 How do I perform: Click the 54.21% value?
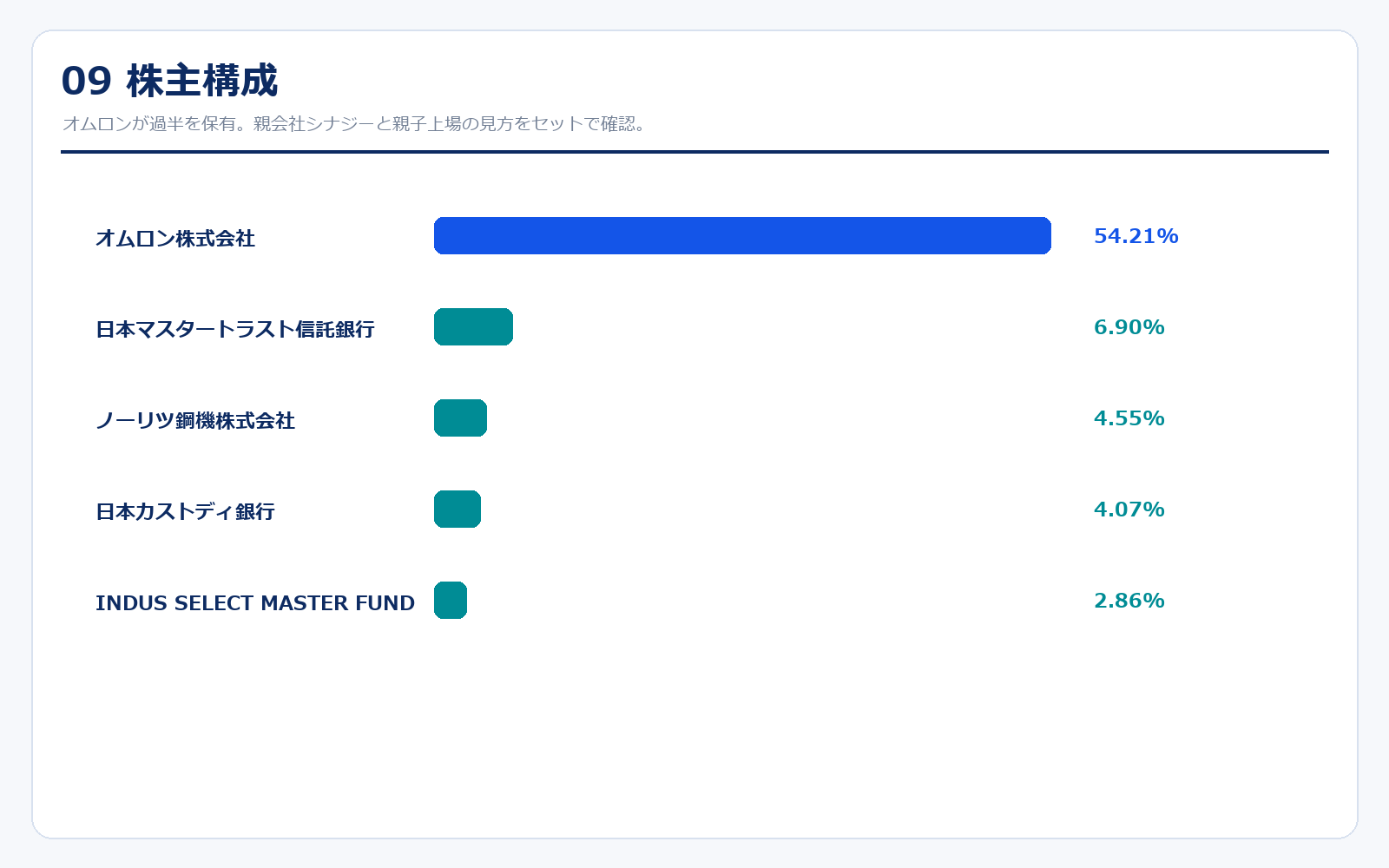click(x=1136, y=236)
